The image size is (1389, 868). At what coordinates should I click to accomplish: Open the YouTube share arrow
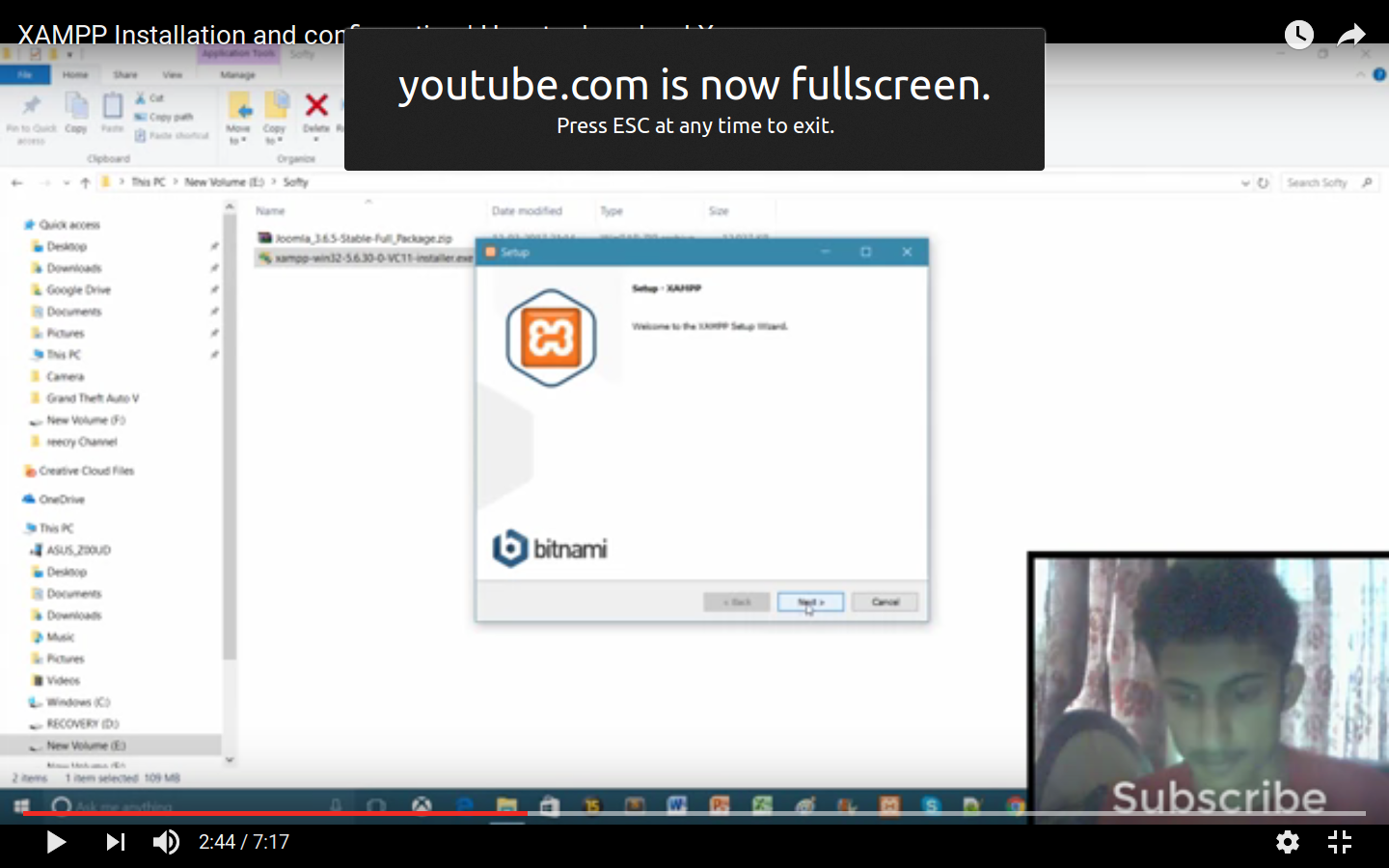click(x=1351, y=36)
